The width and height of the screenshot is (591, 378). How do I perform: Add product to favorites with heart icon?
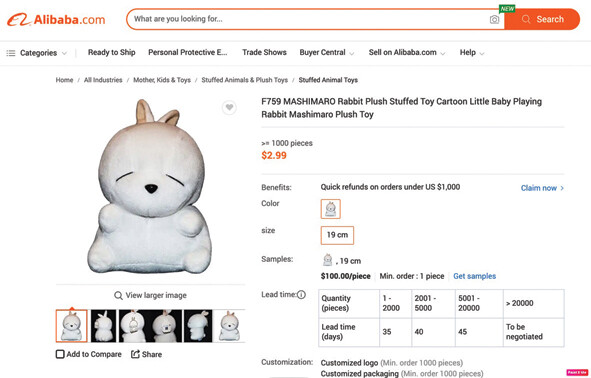click(229, 108)
